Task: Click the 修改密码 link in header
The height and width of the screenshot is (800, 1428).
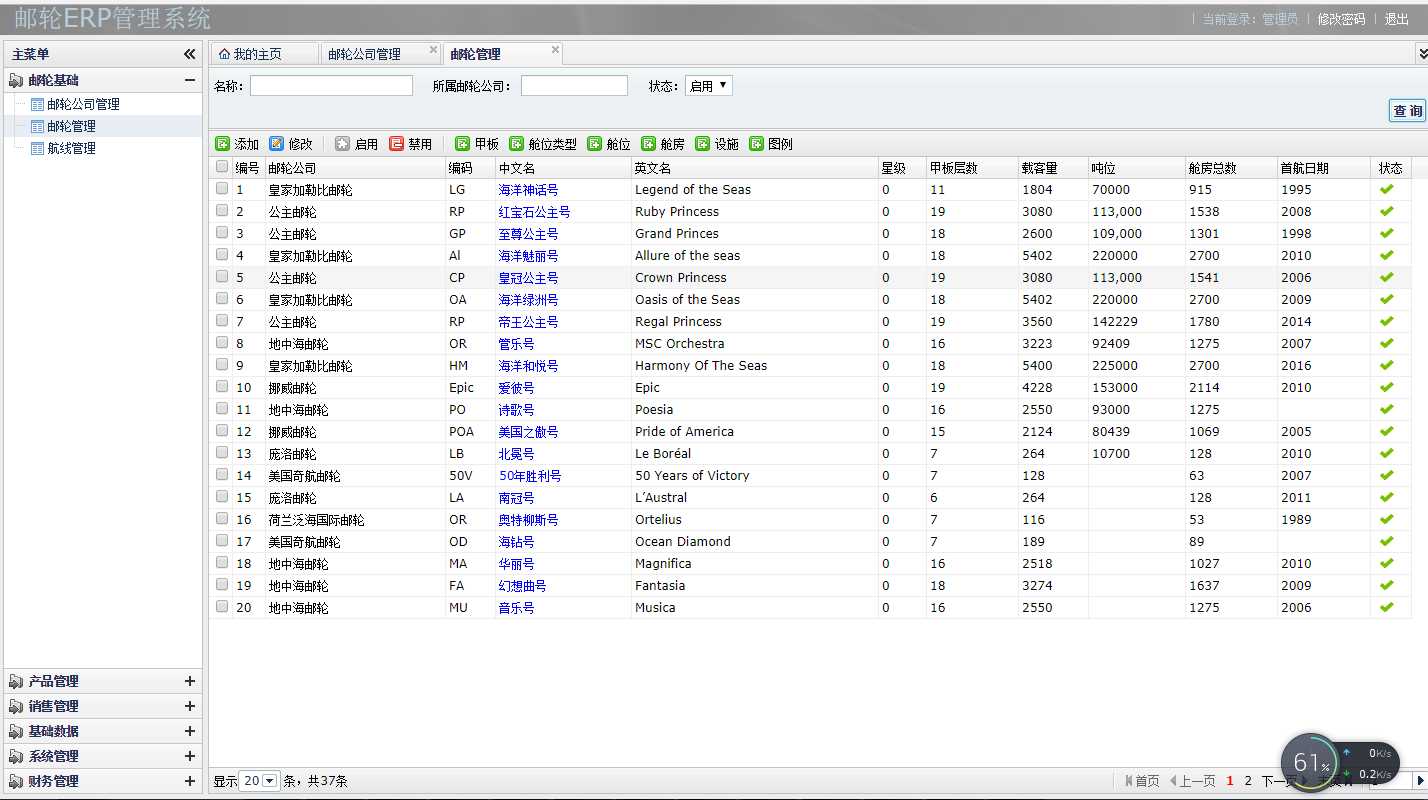Action: click(x=1341, y=19)
